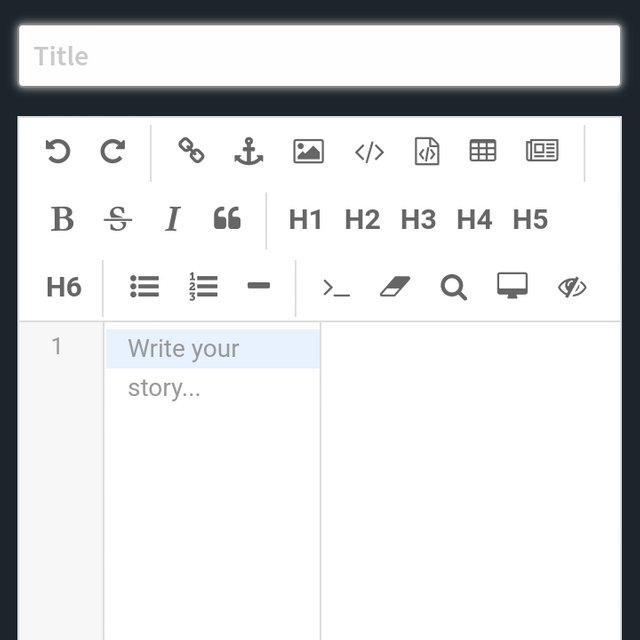Click the redo arrow icon
640x640 pixels.
tap(112, 151)
